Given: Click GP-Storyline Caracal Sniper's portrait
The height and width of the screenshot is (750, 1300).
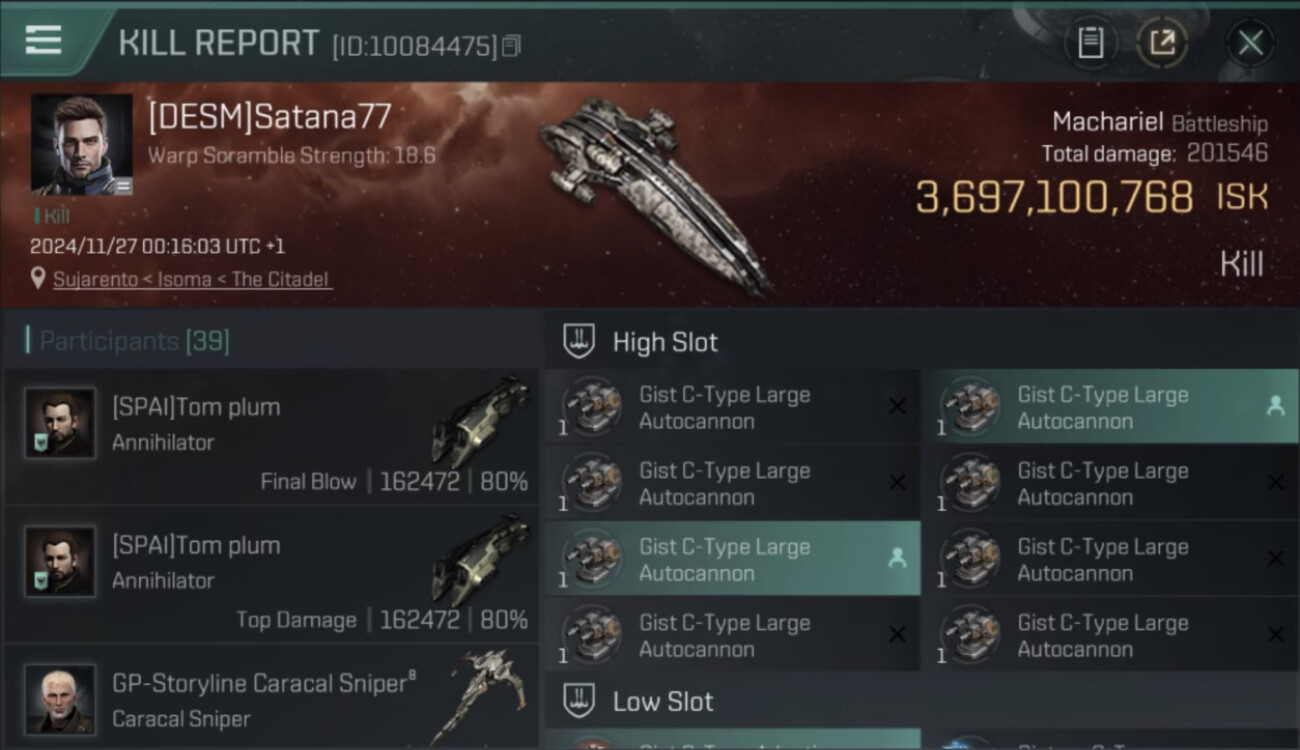Looking at the screenshot, I should tap(60, 698).
